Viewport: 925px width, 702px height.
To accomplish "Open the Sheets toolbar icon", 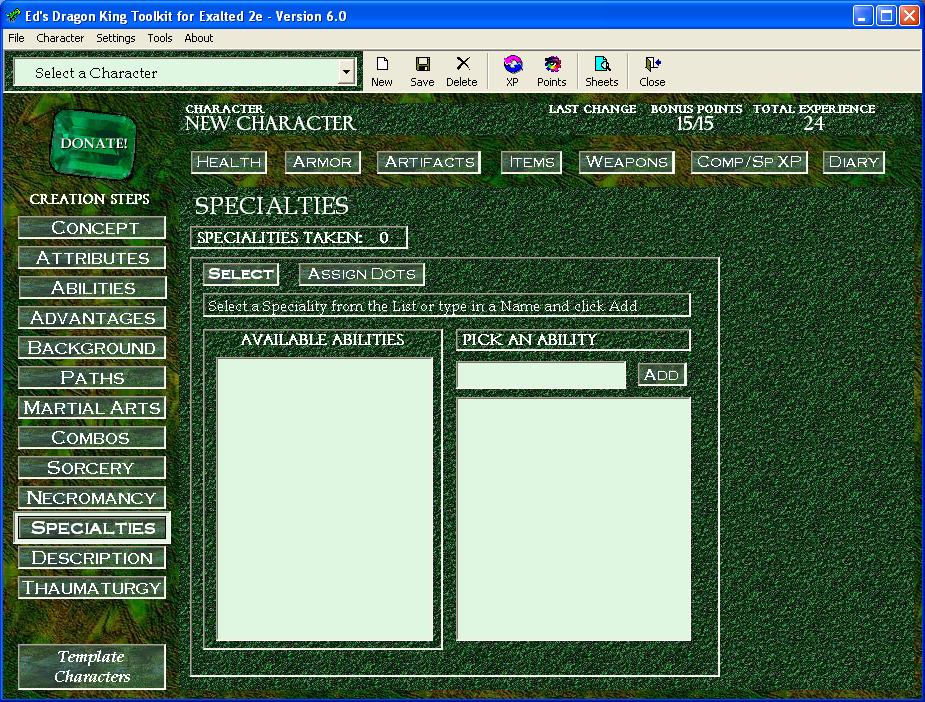I will pos(602,71).
